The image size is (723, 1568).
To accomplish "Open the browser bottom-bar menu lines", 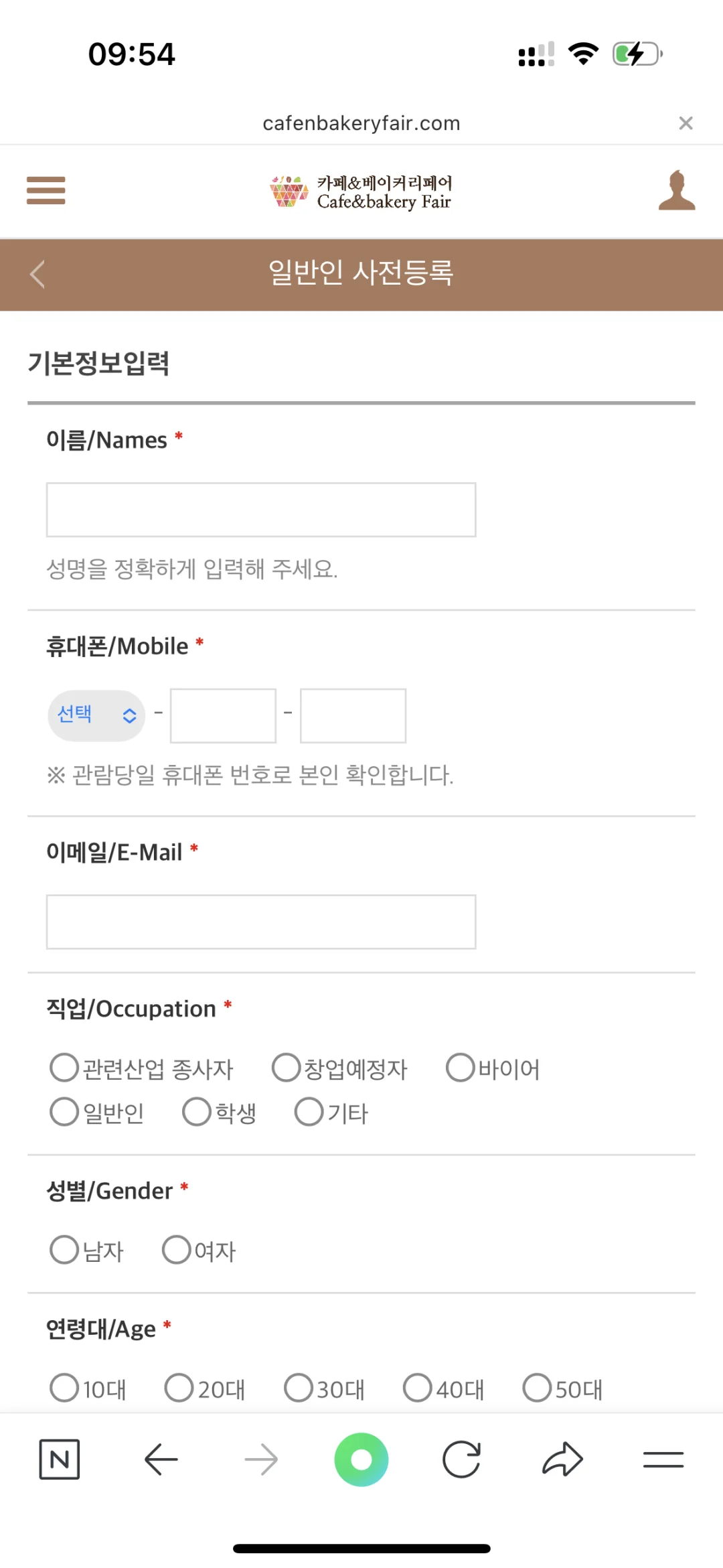I will point(663,1459).
